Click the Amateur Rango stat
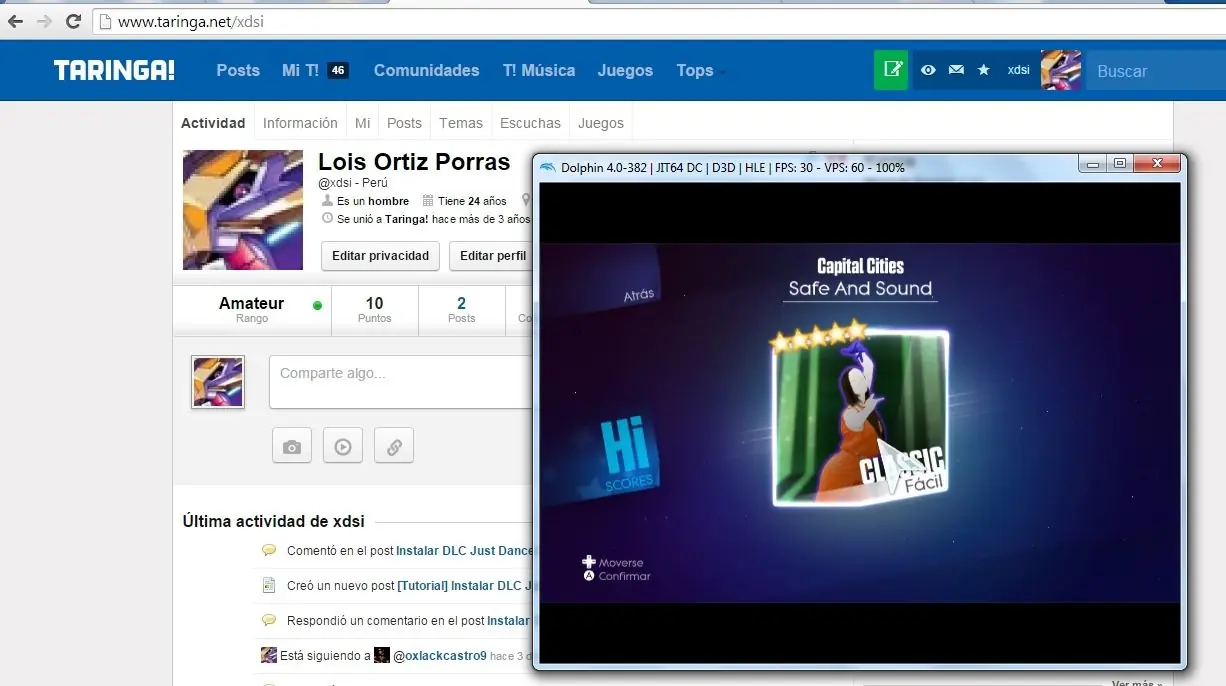This screenshot has height=686, width=1226. pyautogui.click(x=252, y=310)
